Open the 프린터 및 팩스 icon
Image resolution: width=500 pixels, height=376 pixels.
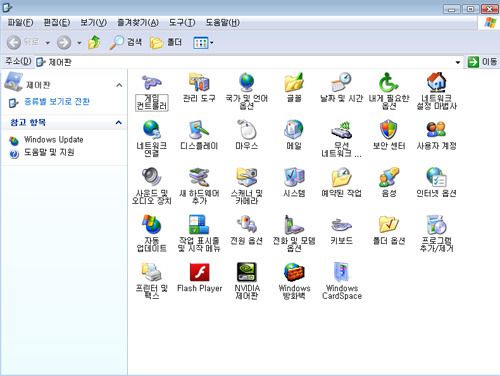(152, 272)
